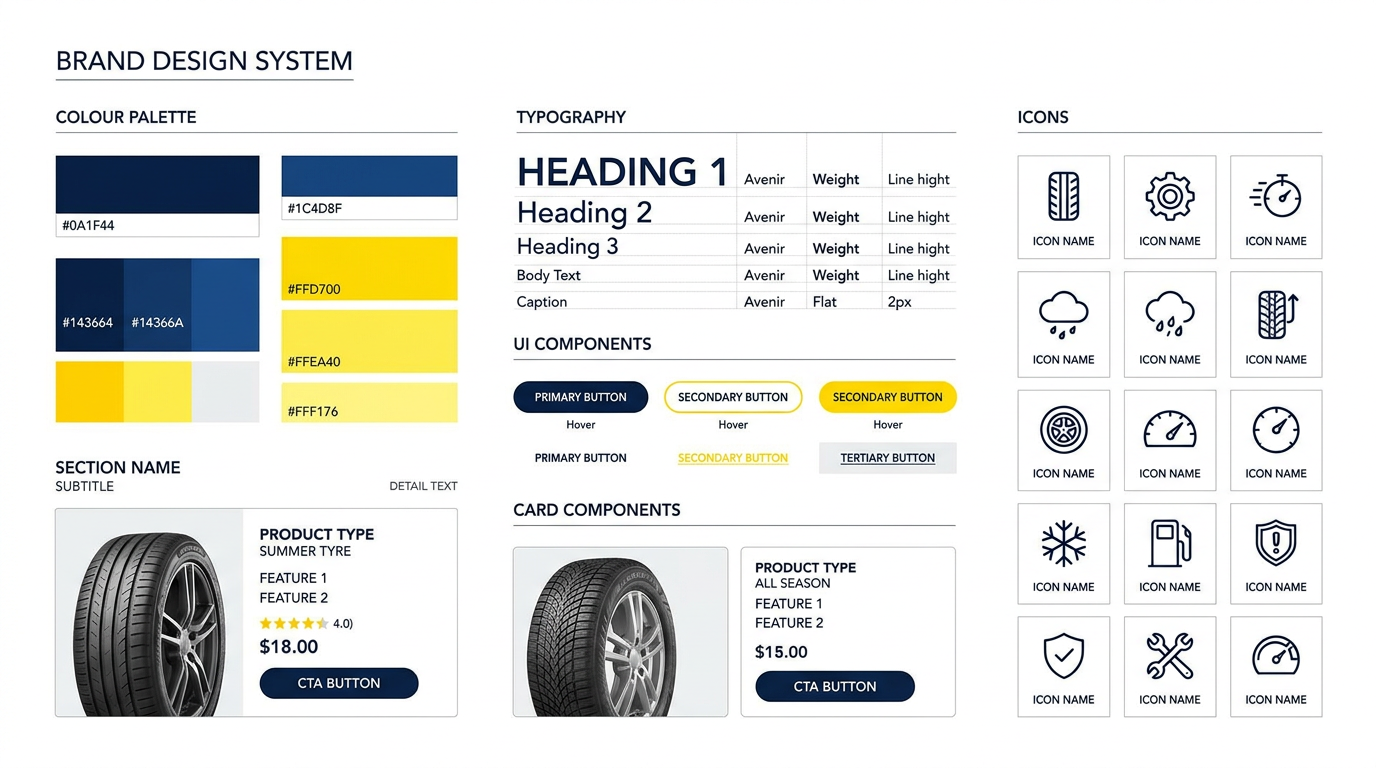This screenshot has width=1376, height=768.
Task: Click the fully round dial gauge icon
Action: tap(1276, 430)
